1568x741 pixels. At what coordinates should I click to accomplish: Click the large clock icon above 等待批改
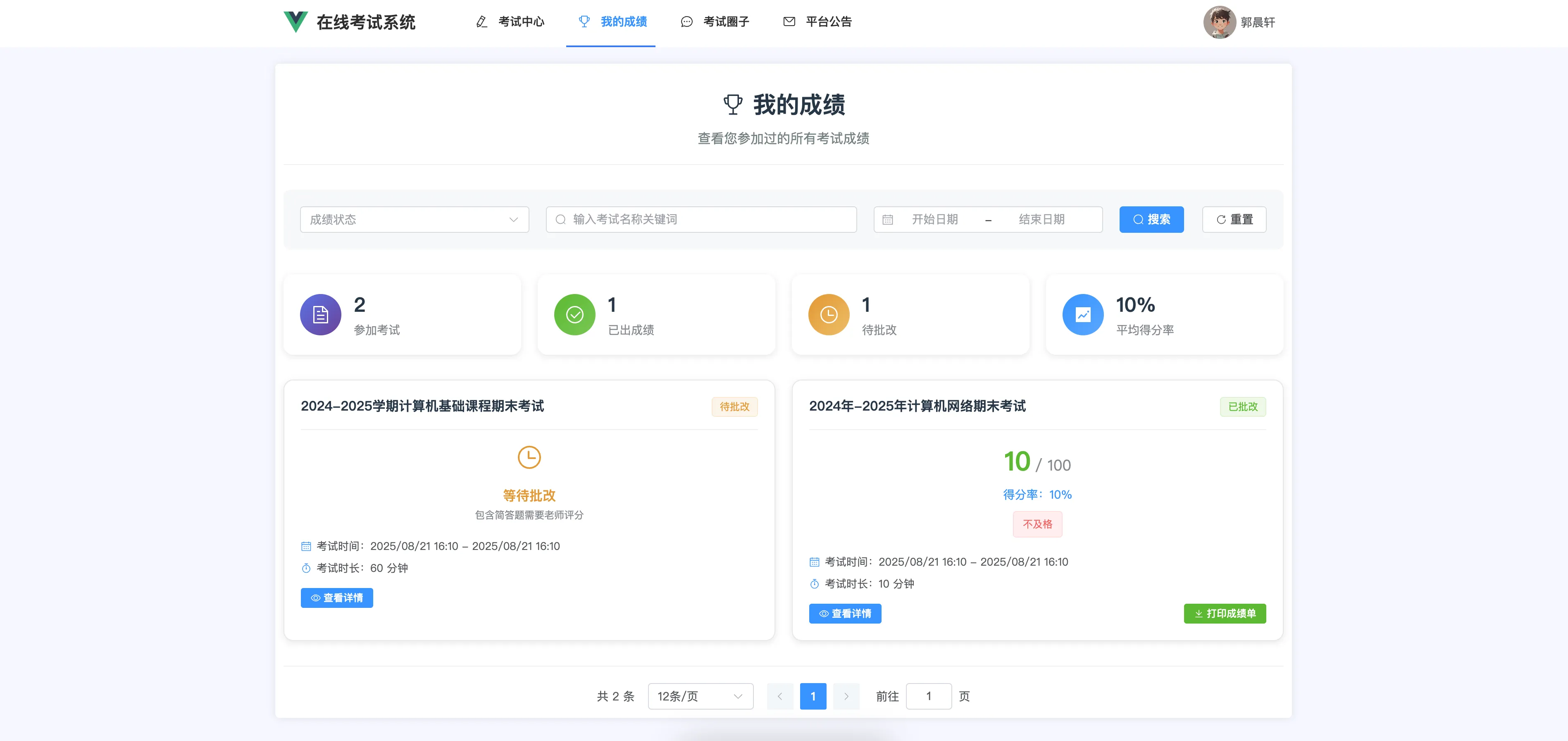[x=529, y=457]
